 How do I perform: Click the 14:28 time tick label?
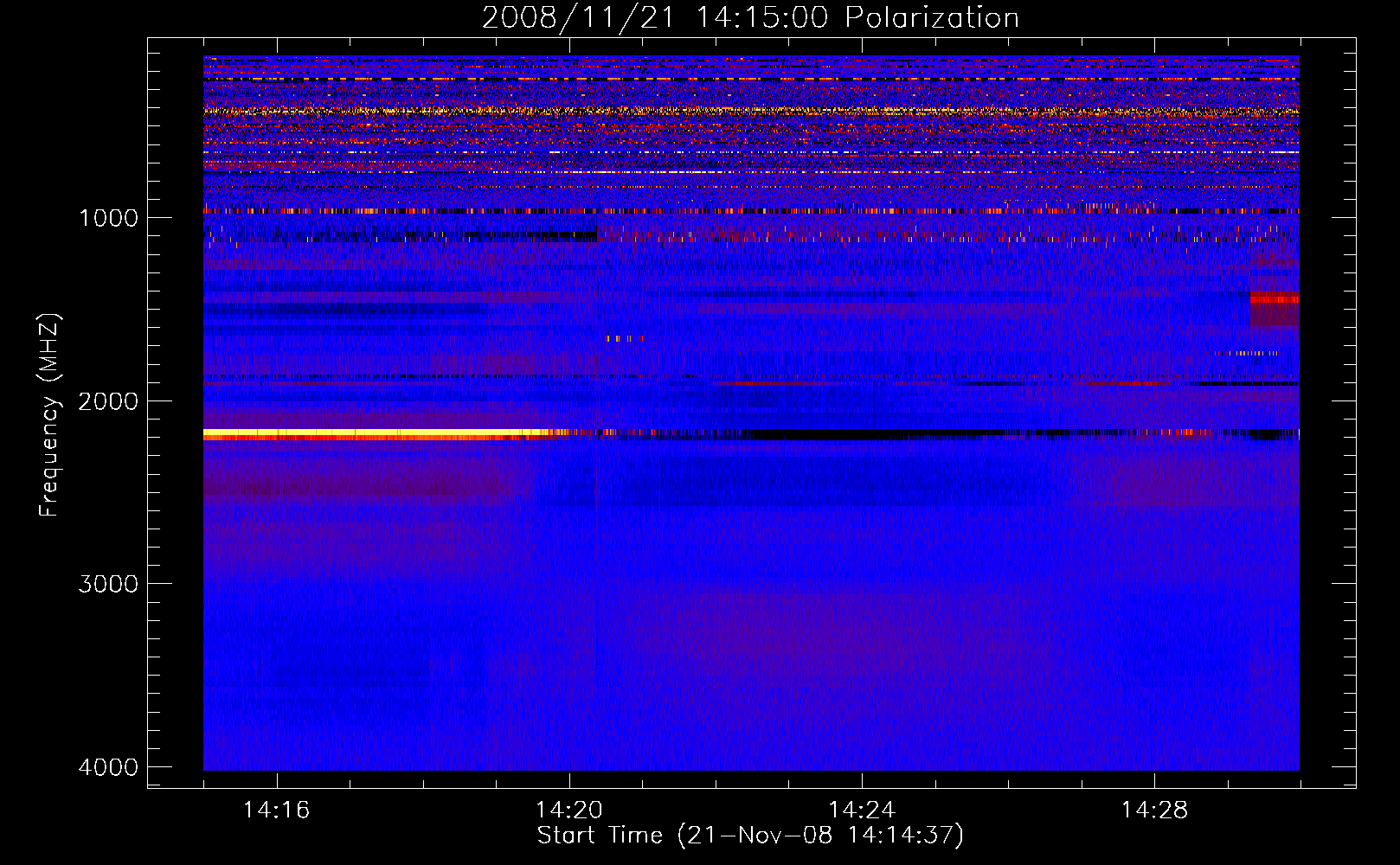pos(1155,811)
